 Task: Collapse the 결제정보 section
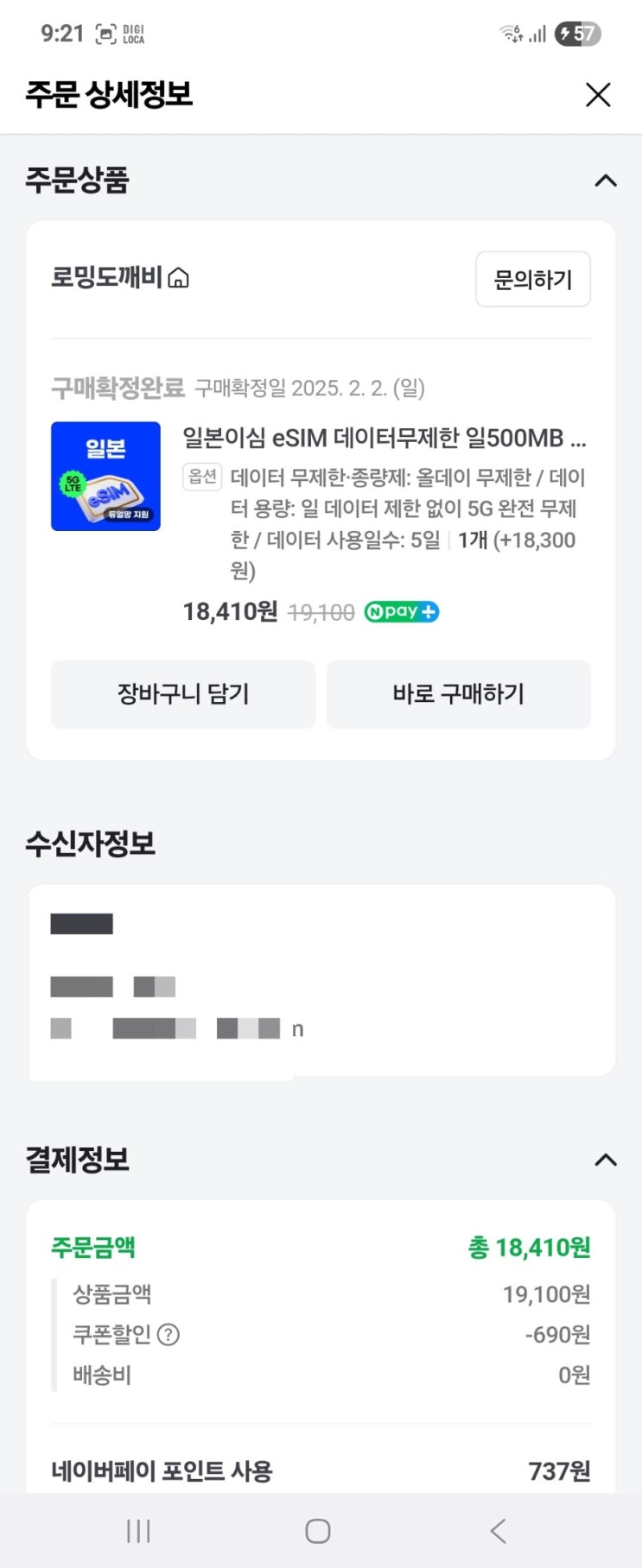tap(606, 1160)
